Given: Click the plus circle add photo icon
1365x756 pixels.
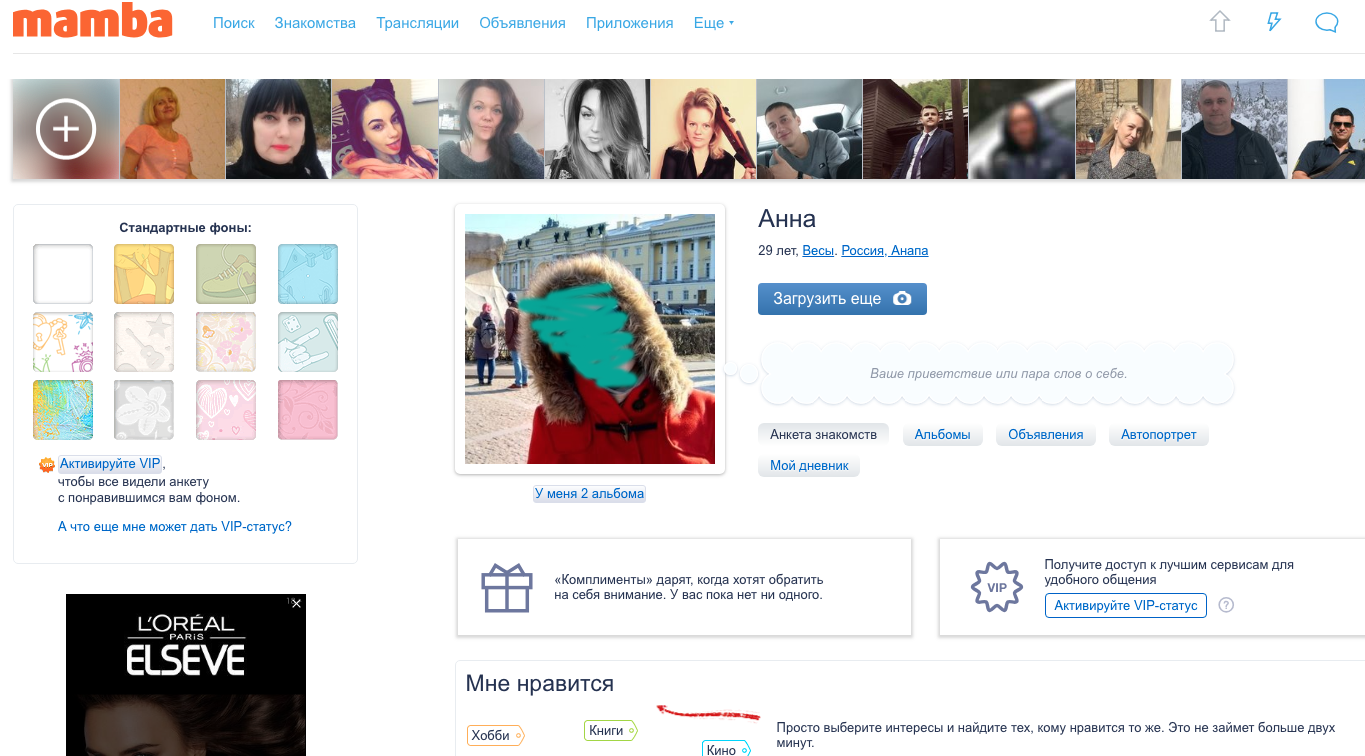Looking at the screenshot, I should (66, 130).
